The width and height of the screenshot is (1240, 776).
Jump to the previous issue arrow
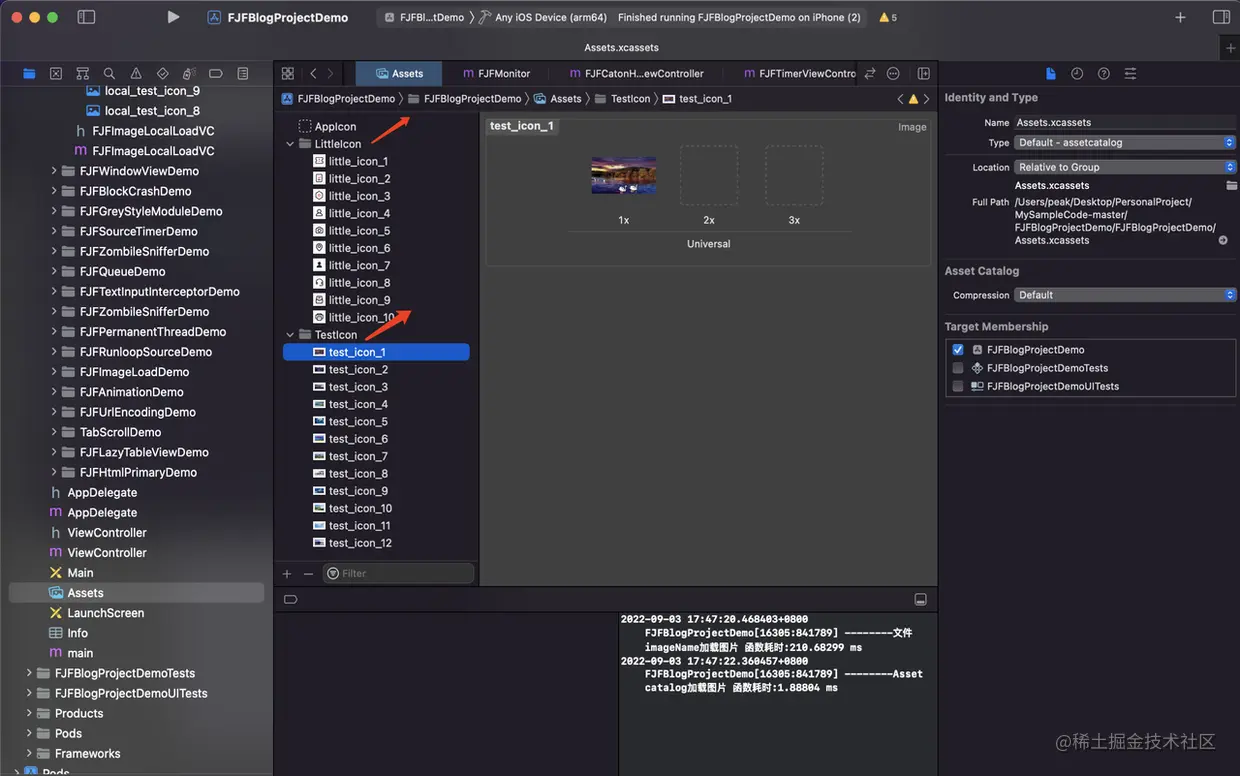coord(900,99)
